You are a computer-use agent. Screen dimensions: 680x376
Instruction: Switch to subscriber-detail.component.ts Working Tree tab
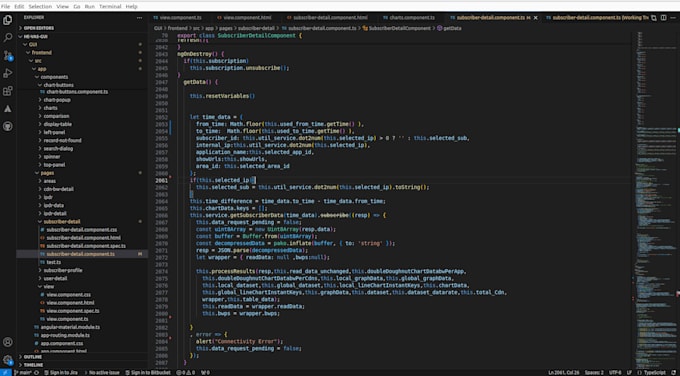(597, 18)
